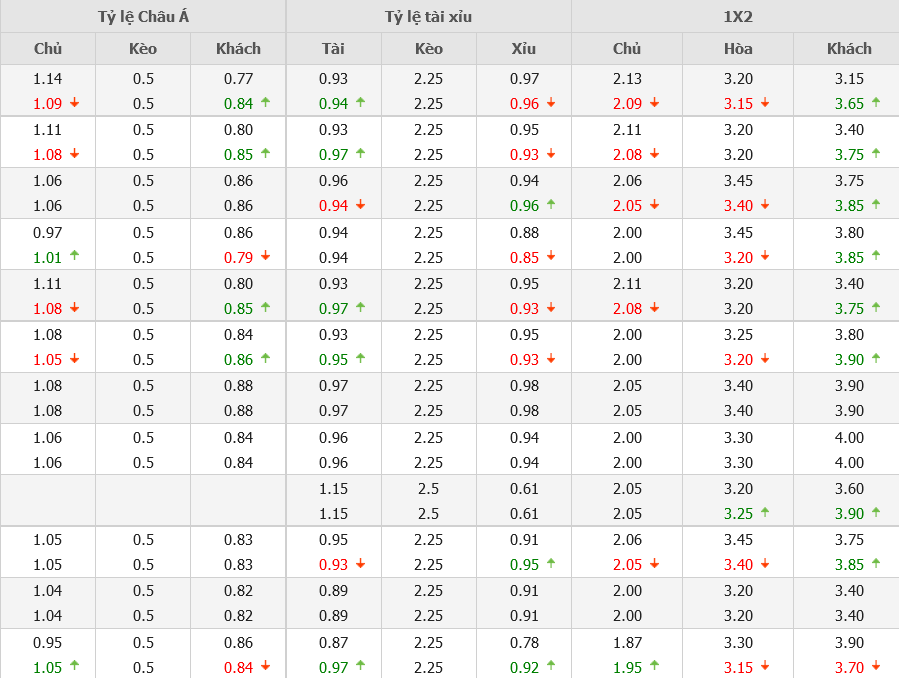Click the 2.13 odds value
This screenshot has height=678, width=899.
[627, 79]
